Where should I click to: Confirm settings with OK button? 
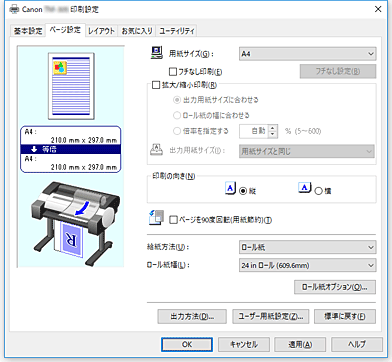point(187,344)
